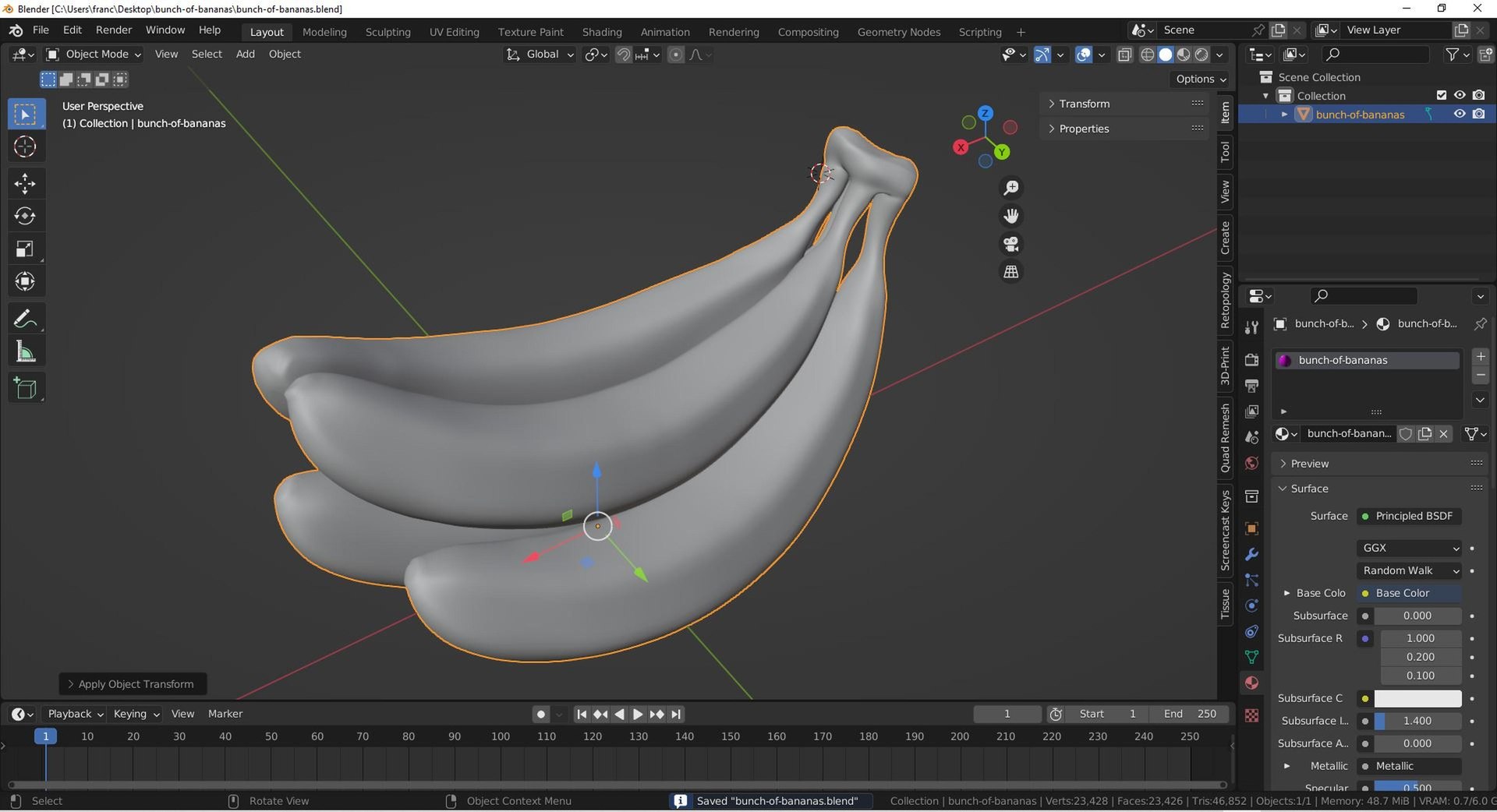
Task: Switch to rendered viewport shading
Action: 1201,55
